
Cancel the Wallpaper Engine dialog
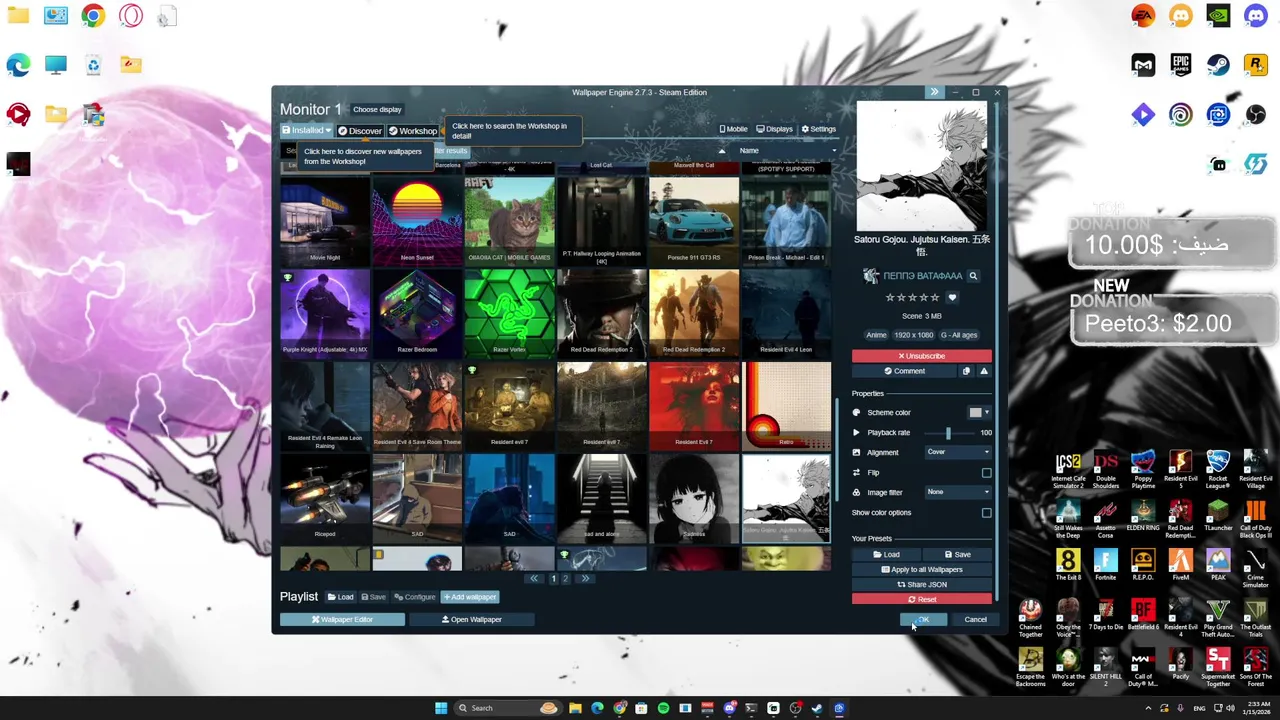coord(975,620)
